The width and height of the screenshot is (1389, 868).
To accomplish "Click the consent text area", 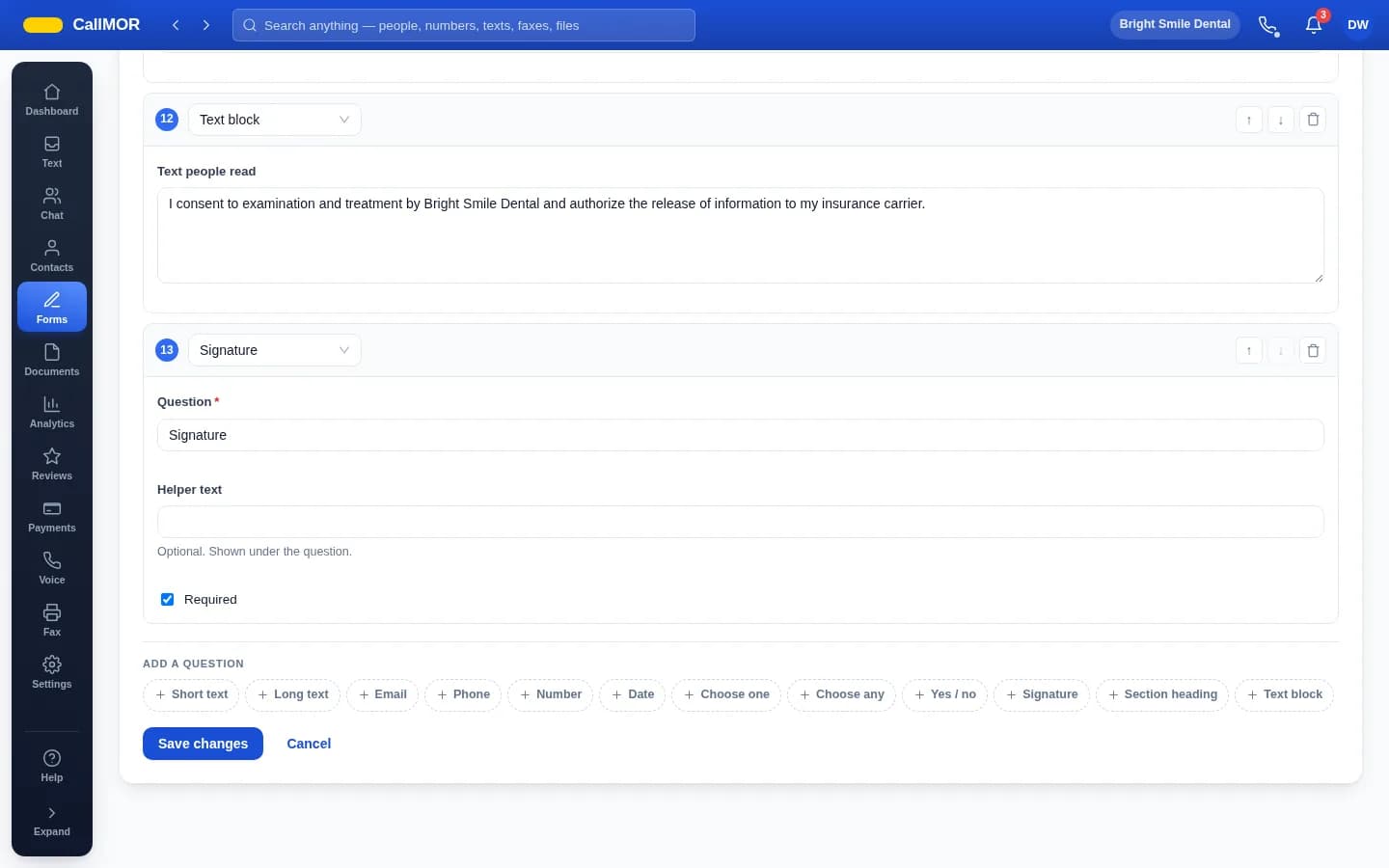I will 741,235.
